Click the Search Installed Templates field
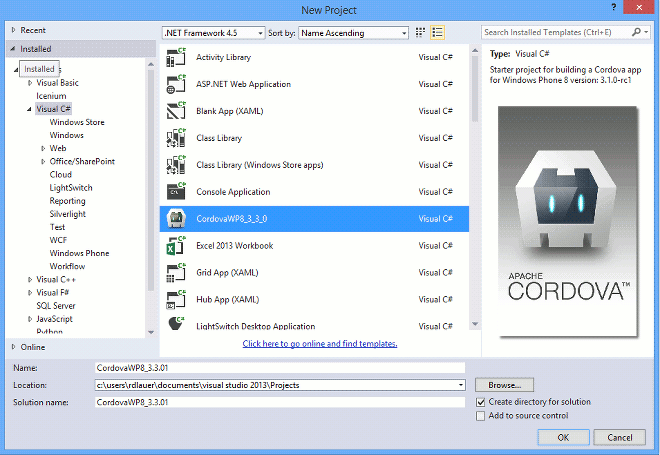Image resolution: width=660 pixels, height=455 pixels. (556, 32)
